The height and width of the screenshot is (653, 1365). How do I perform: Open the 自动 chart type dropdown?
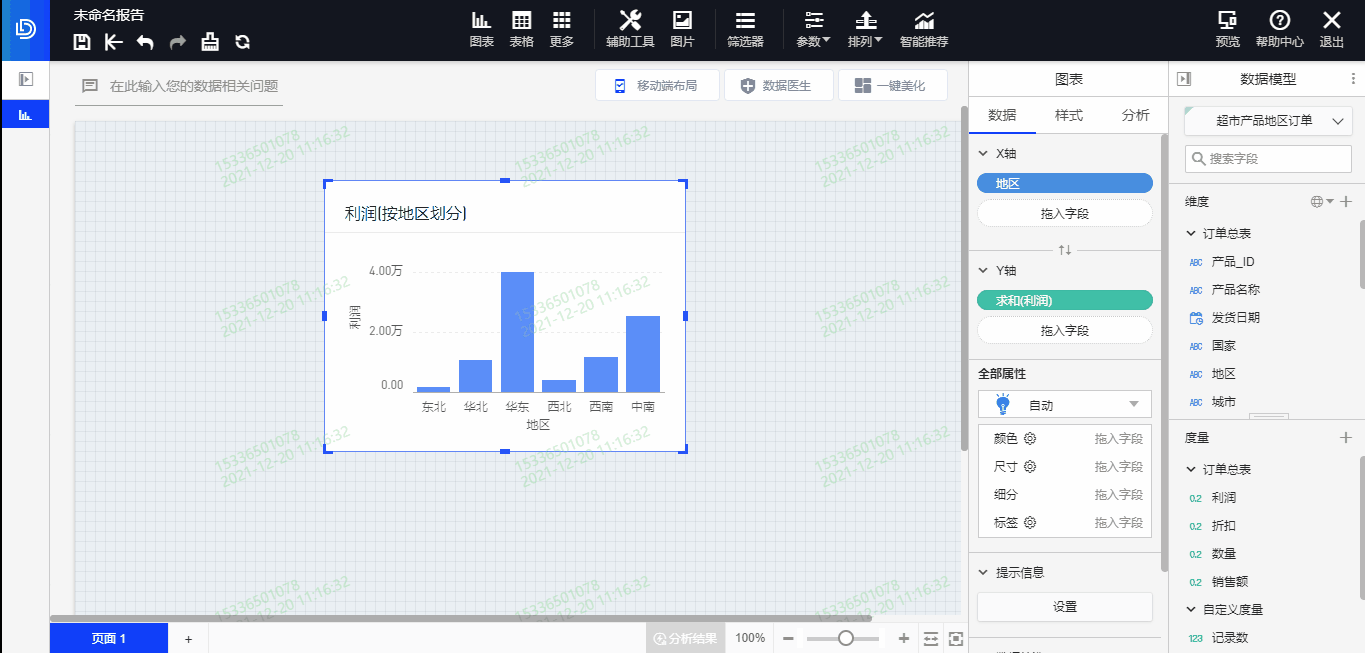[x=1065, y=405]
